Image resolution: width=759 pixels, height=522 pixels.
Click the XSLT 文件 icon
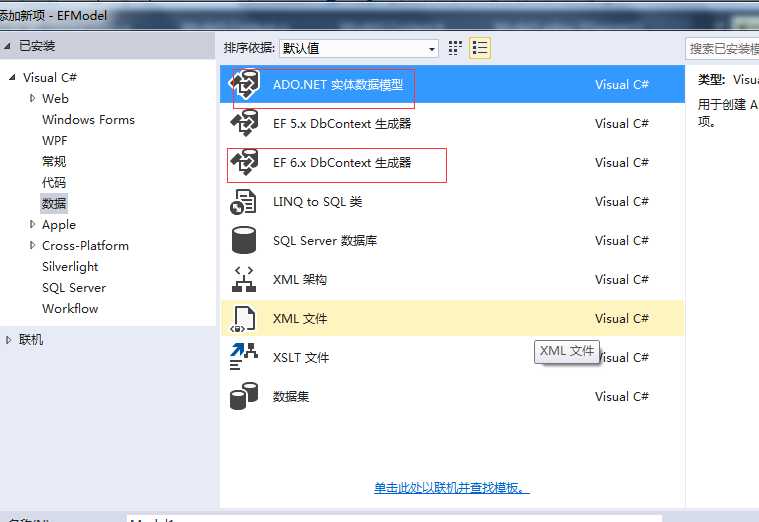pyautogui.click(x=243, y=357)
